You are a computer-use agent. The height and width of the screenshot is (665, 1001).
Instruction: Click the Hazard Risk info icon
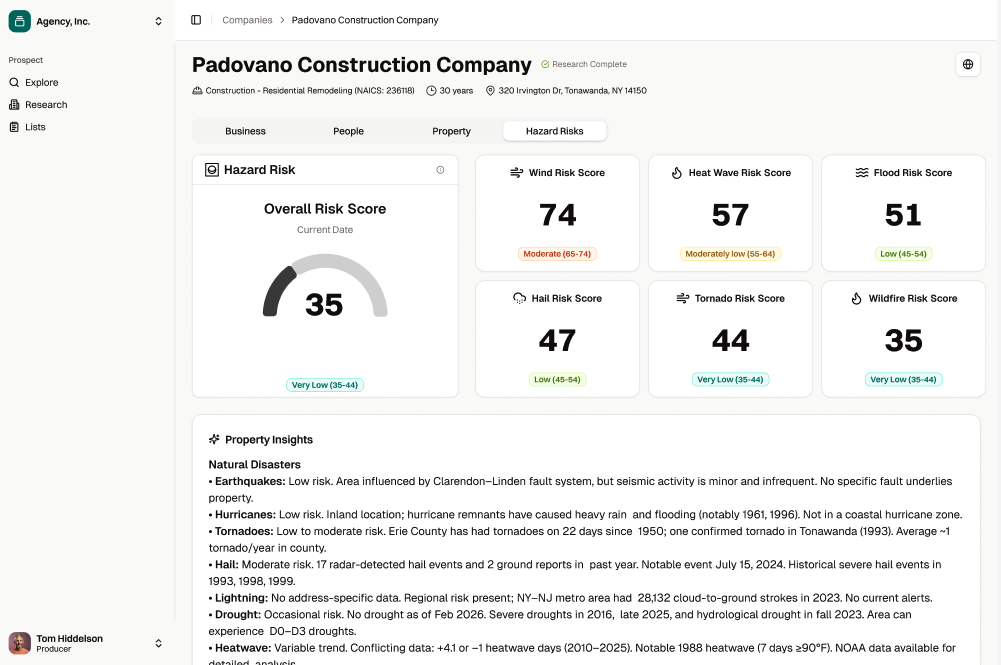(x=440, y=170)
